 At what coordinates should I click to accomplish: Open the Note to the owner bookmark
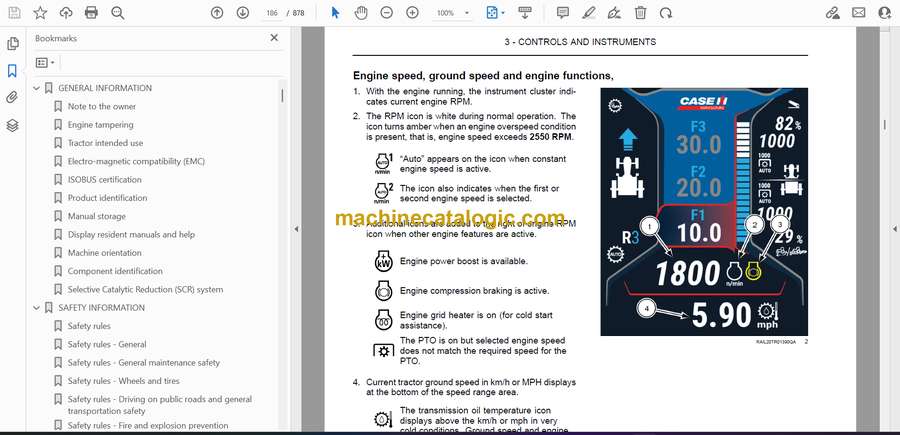[x=102, y=107]
